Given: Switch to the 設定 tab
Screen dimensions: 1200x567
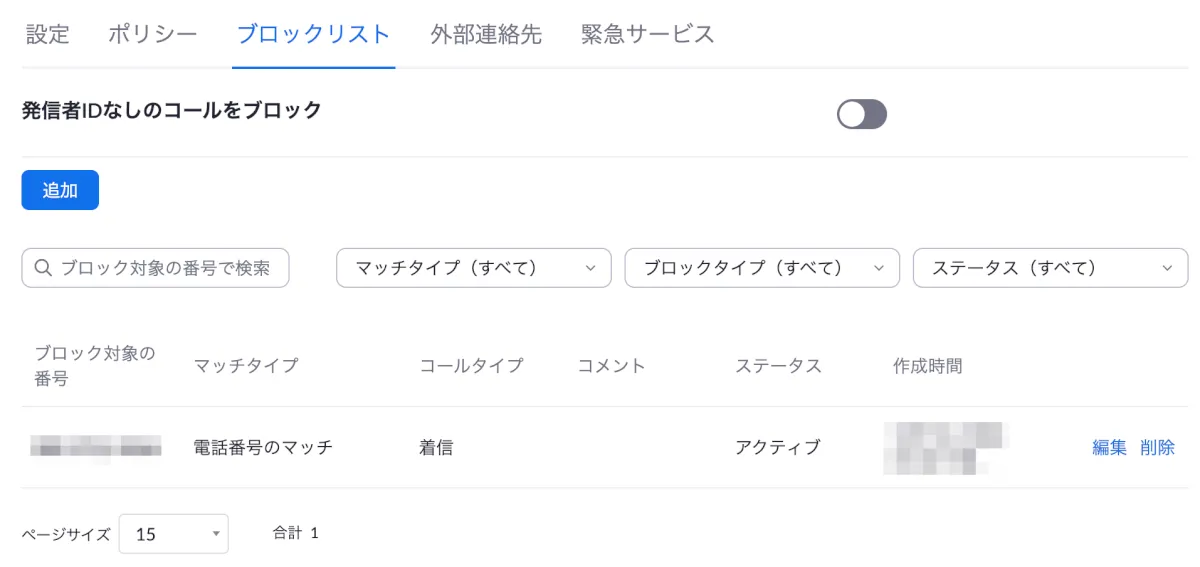Looking at the screenshot, I should coord(47,34).
